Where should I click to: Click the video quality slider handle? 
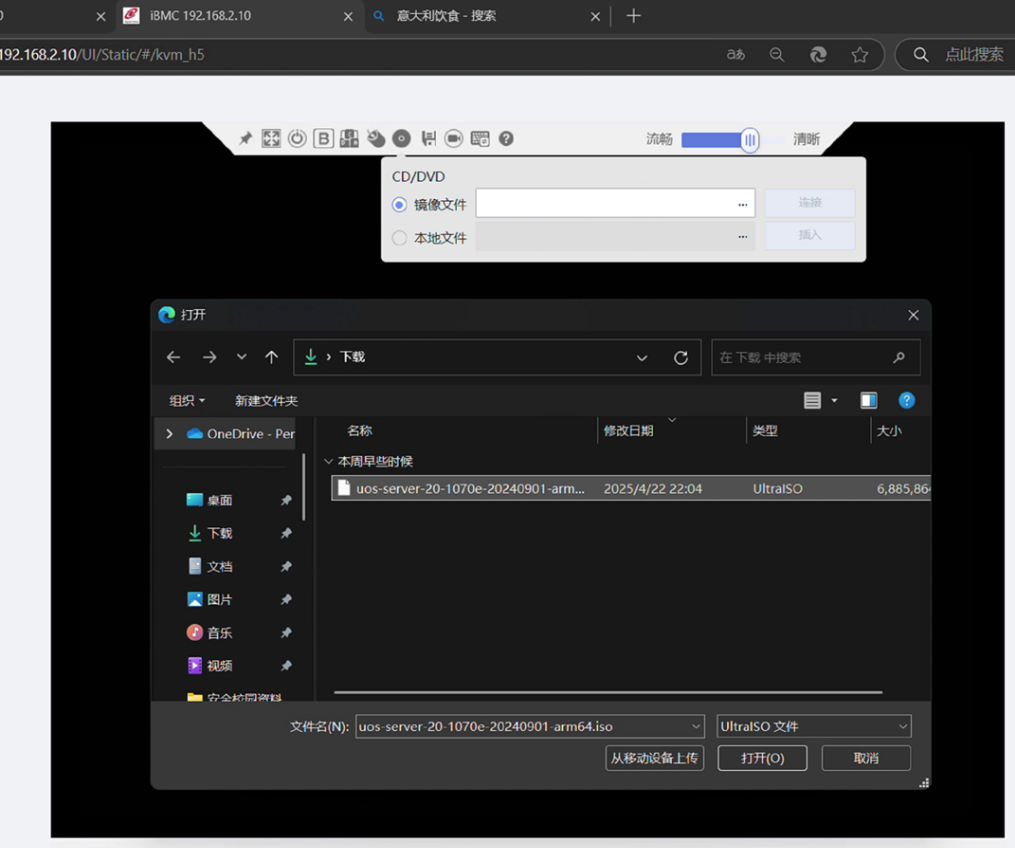pyautogui.click(x=750, y=140)
